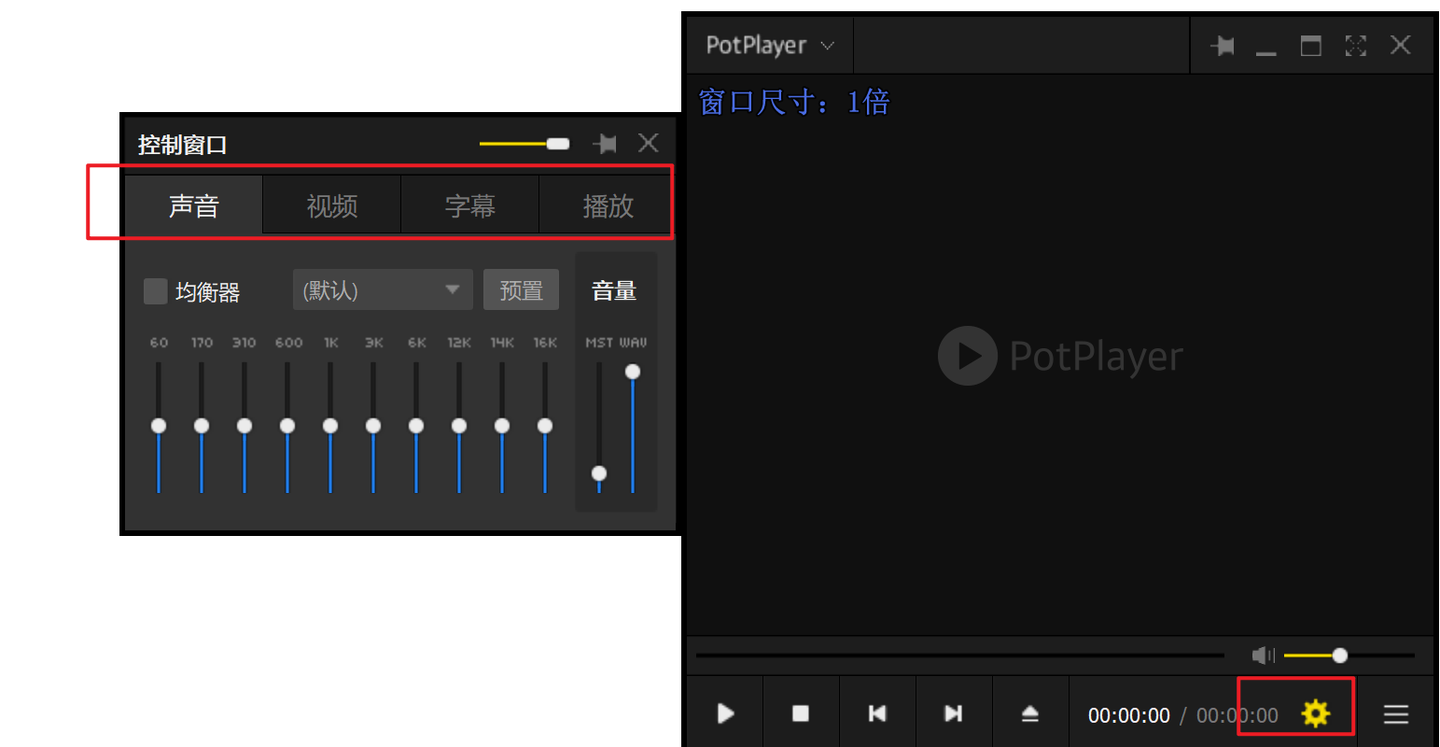
Task: Mute audio using the speaker icon
Action: tap(1263, 655)
